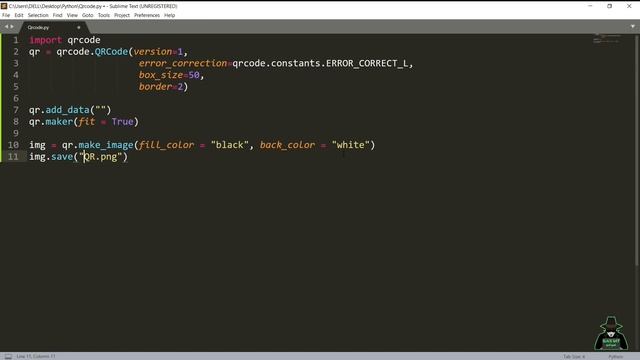Open the Find menu
The height and width of the screenshot is (360, 640).
pos(58,15)
